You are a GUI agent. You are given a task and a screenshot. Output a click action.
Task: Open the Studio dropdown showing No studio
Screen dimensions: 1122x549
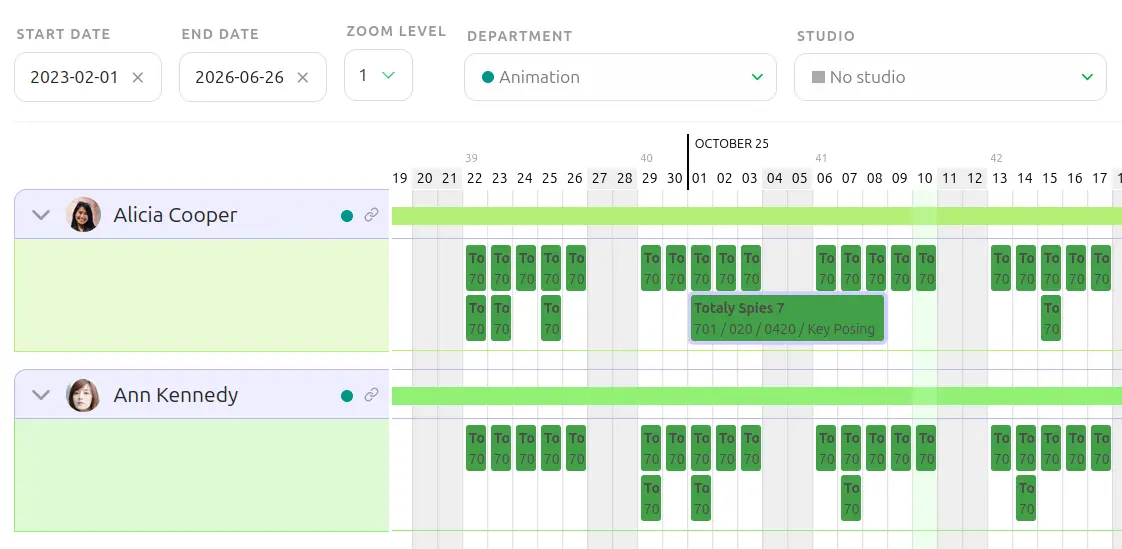(x=950, y=77)
